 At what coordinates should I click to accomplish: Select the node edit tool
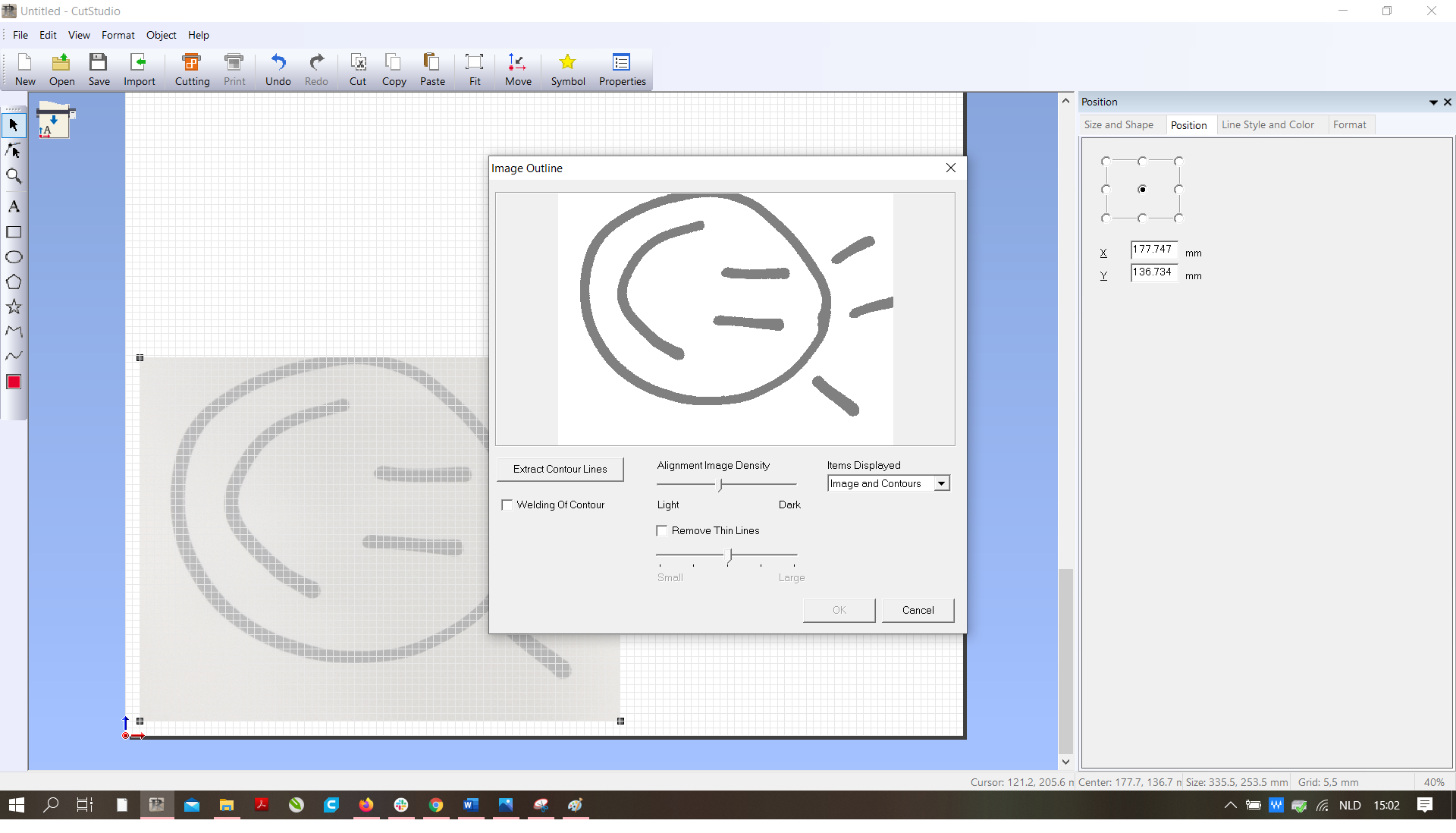14,151
